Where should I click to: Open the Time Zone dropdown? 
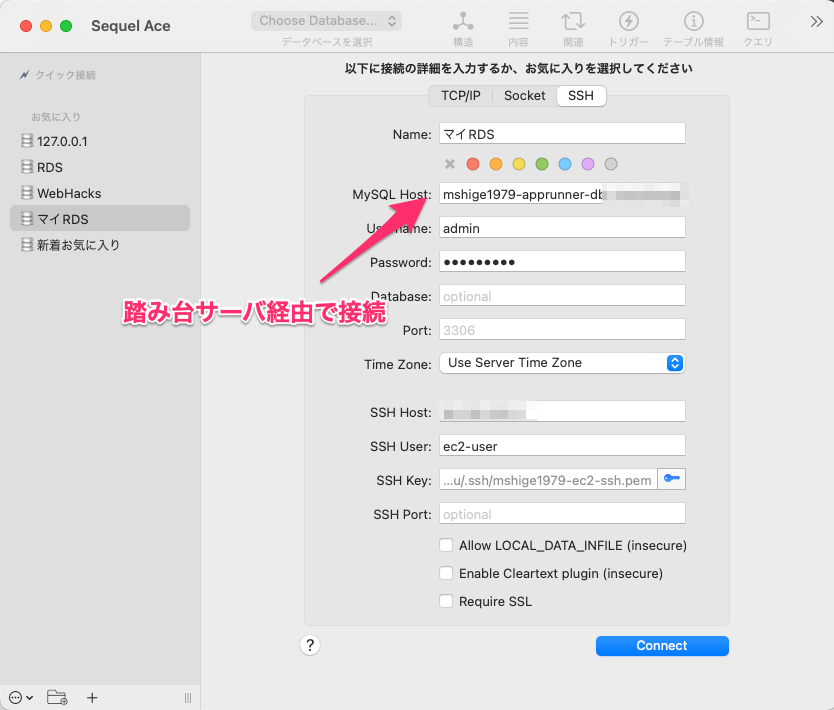pos(562,363)
